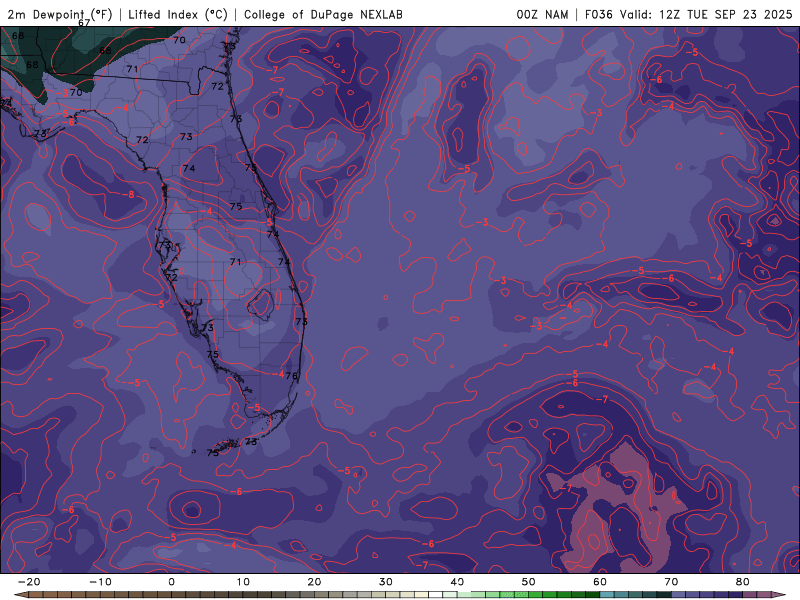800x600 pixels.
Task: Click the "-8" lifted index contour label
Action: 128,194
